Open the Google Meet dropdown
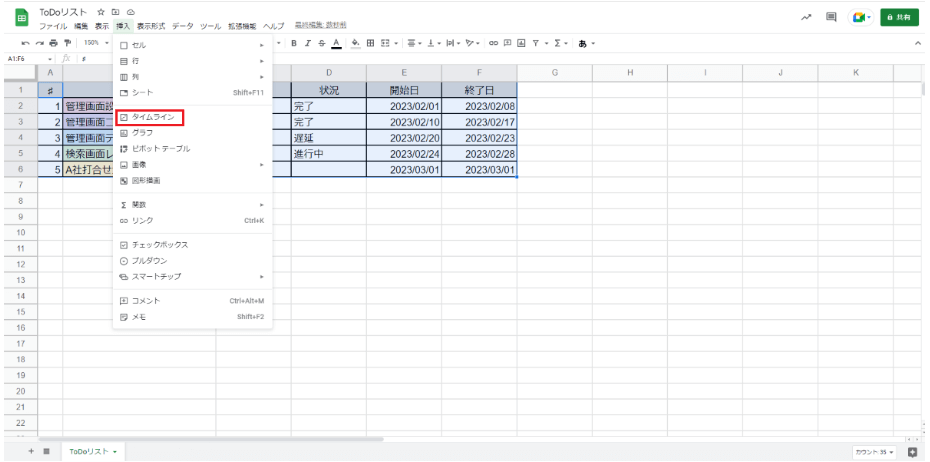The width and height of the screenshot is (930, 462). [859, 18]
